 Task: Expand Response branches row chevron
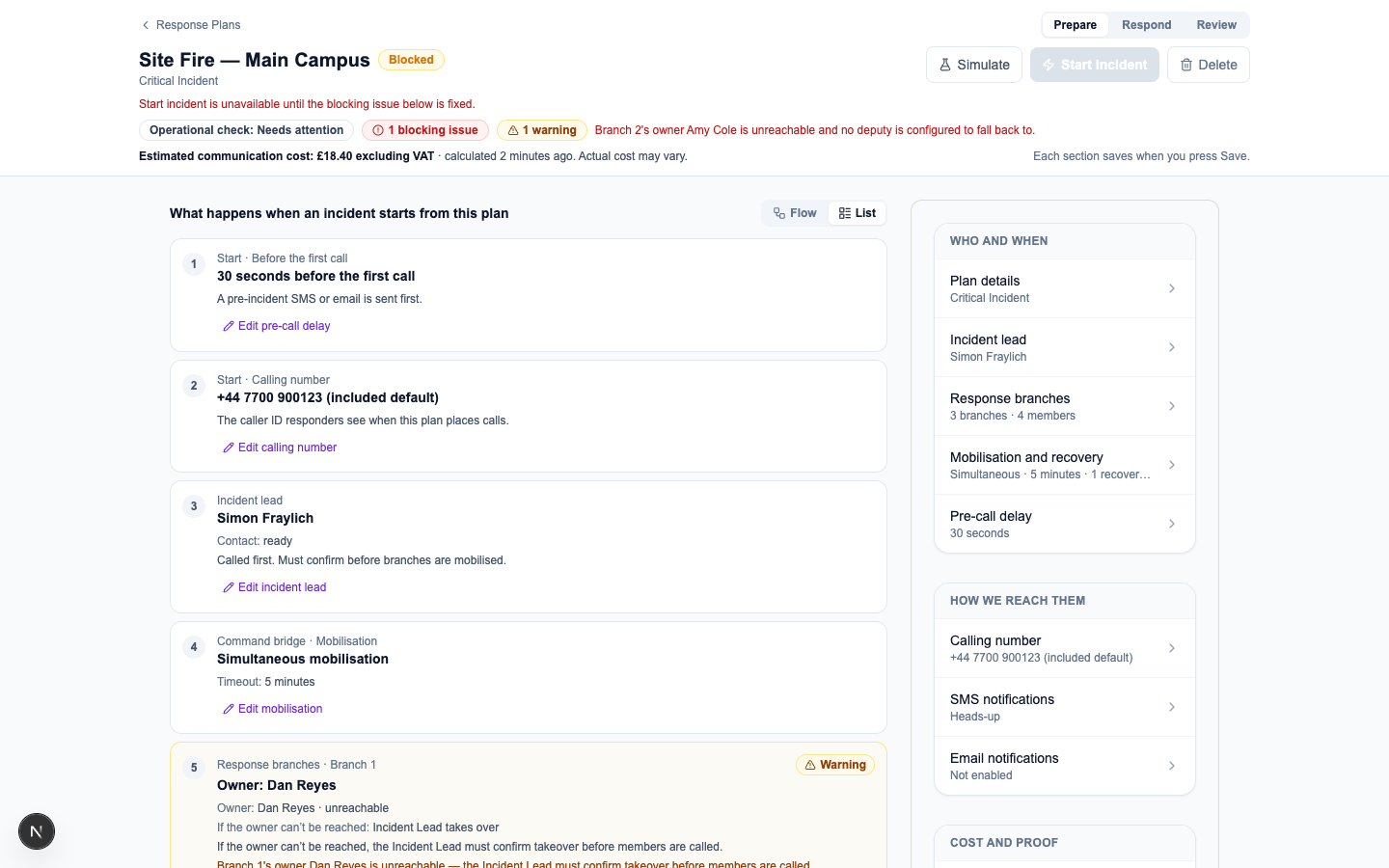pos(1172,406)
